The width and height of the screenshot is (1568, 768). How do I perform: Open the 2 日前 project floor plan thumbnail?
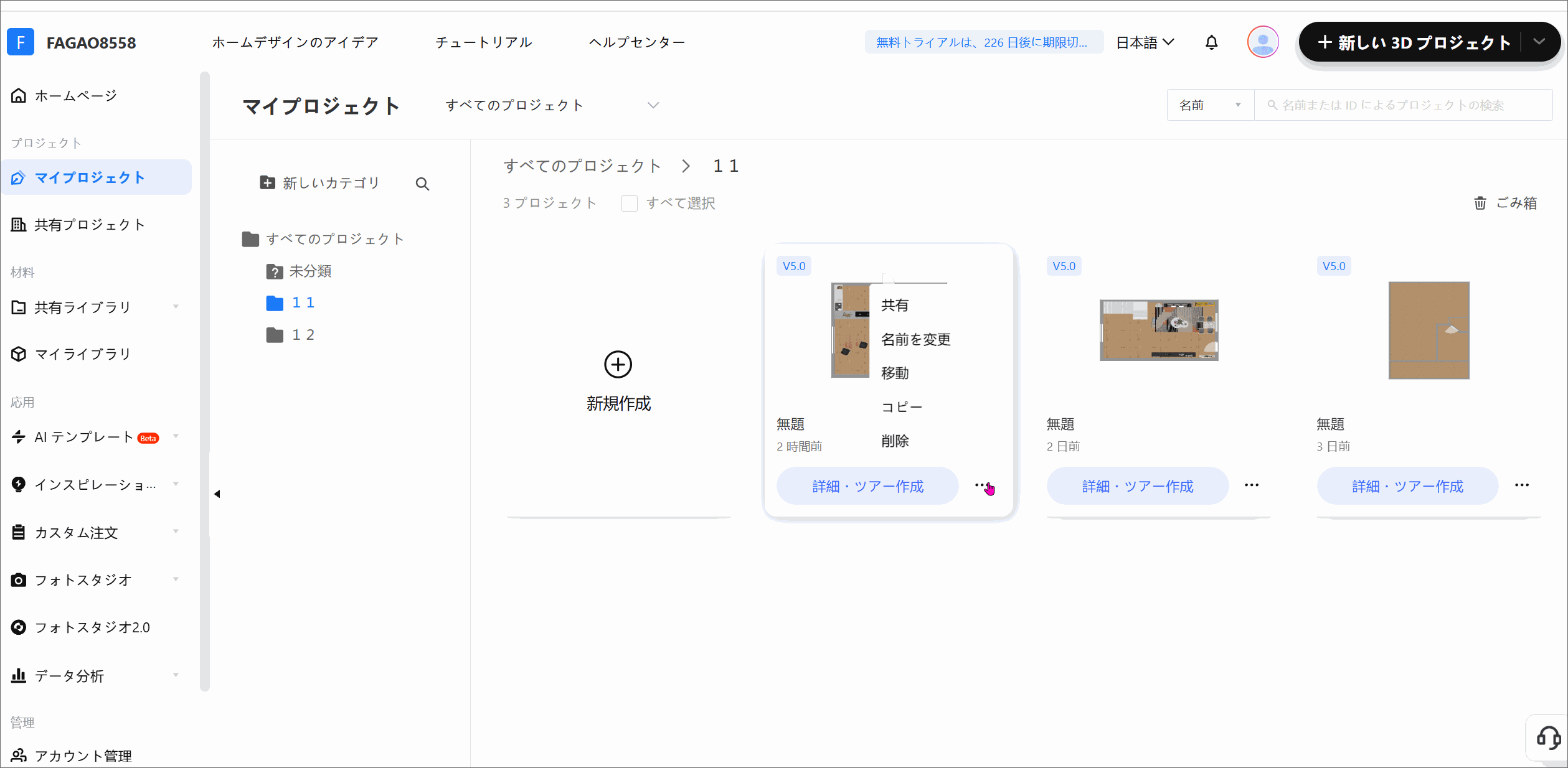(x=1159, y=330)
